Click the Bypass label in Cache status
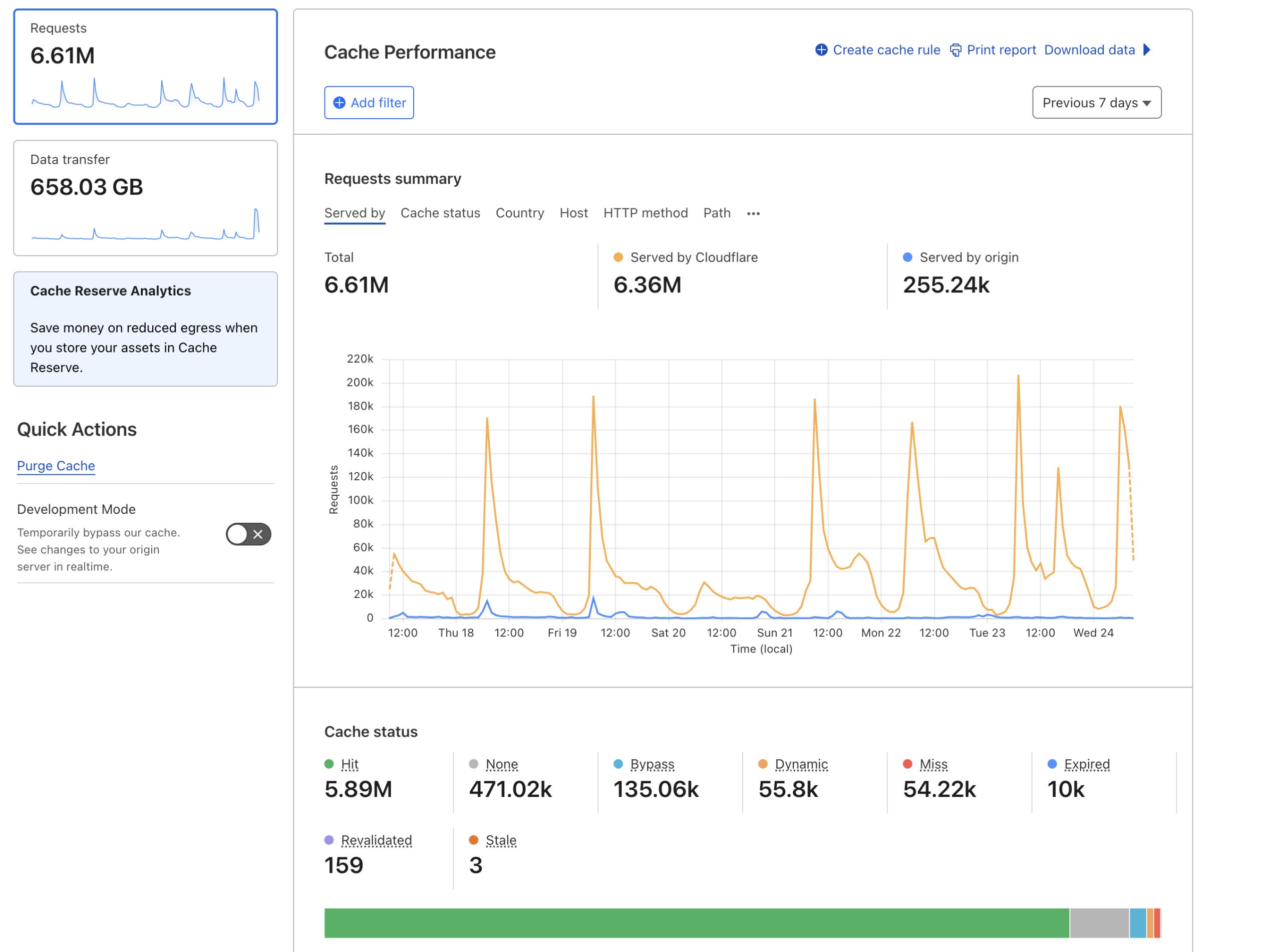Image resolution: width=1282 pixels, height=952 pixels. [652, 764]
